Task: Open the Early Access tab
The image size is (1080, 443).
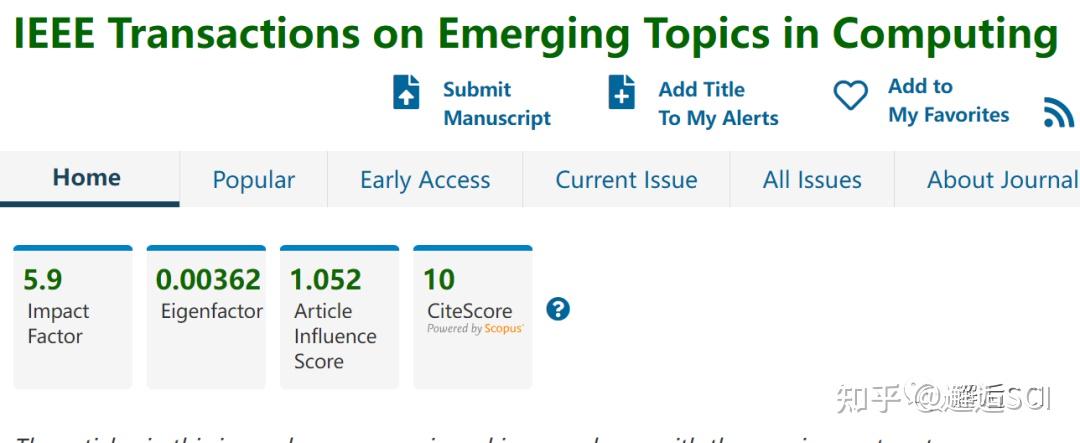Action: [425, 180]
